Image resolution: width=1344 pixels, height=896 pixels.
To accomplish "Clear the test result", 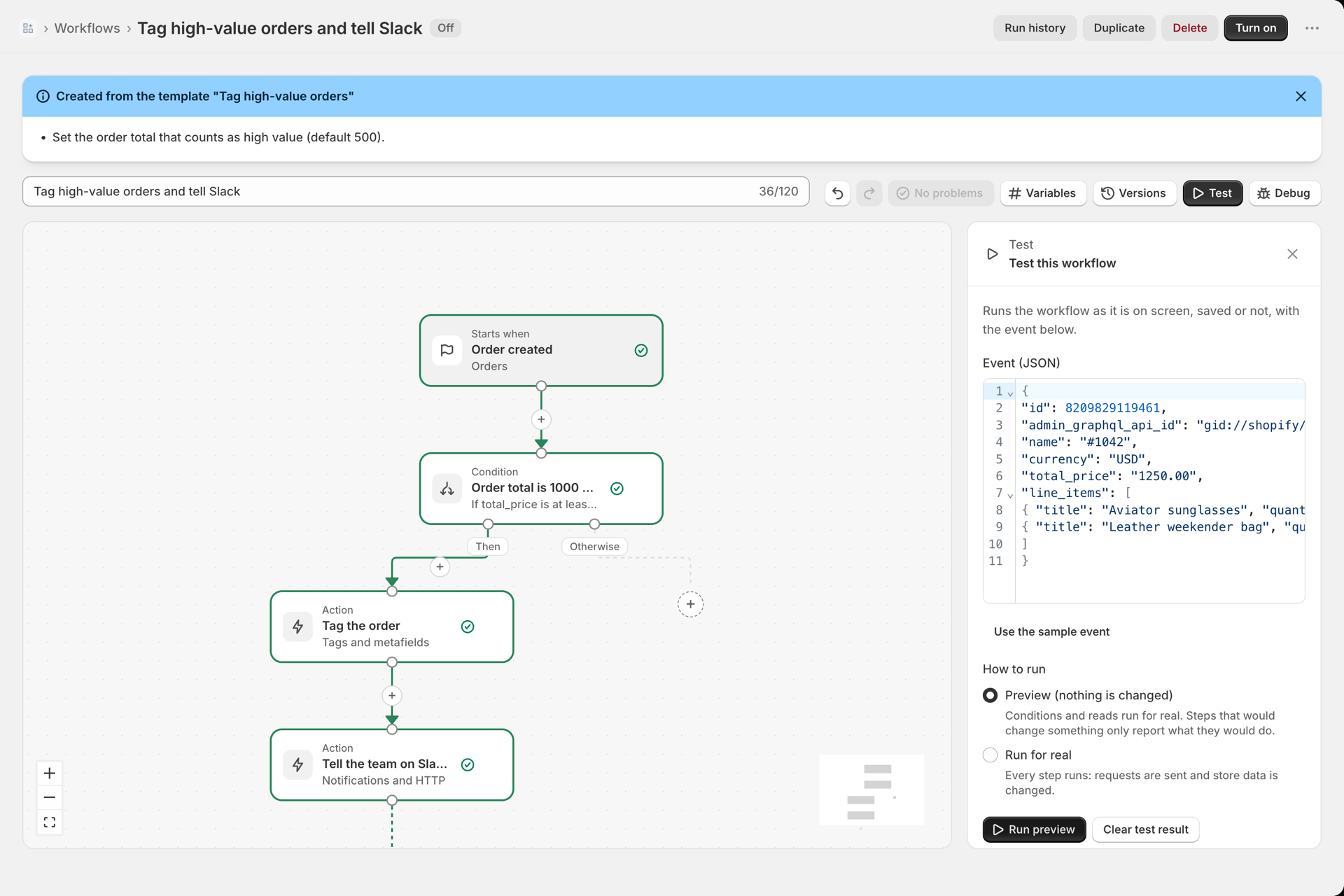I will pyautogui.click(x=1145, y=829).
